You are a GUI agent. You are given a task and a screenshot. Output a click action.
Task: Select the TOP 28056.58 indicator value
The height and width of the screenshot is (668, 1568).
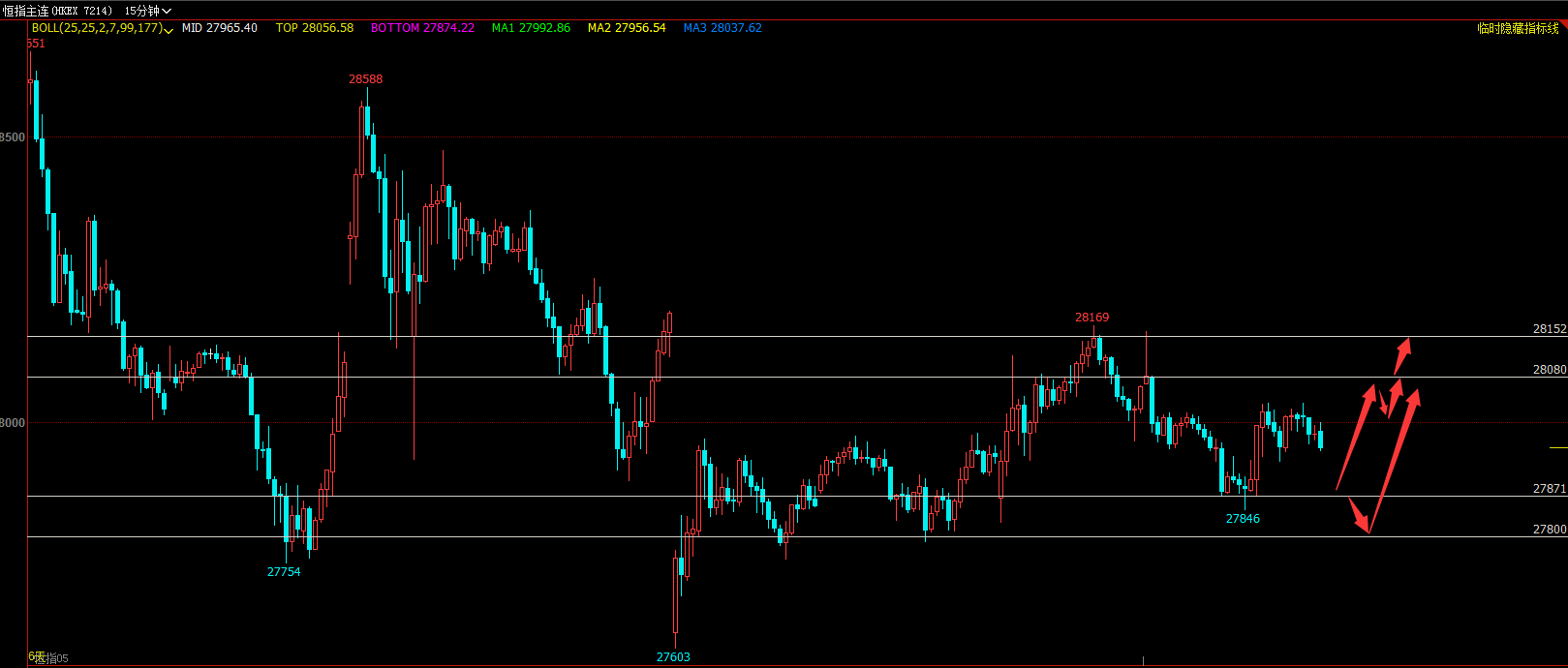pos(315,28)
